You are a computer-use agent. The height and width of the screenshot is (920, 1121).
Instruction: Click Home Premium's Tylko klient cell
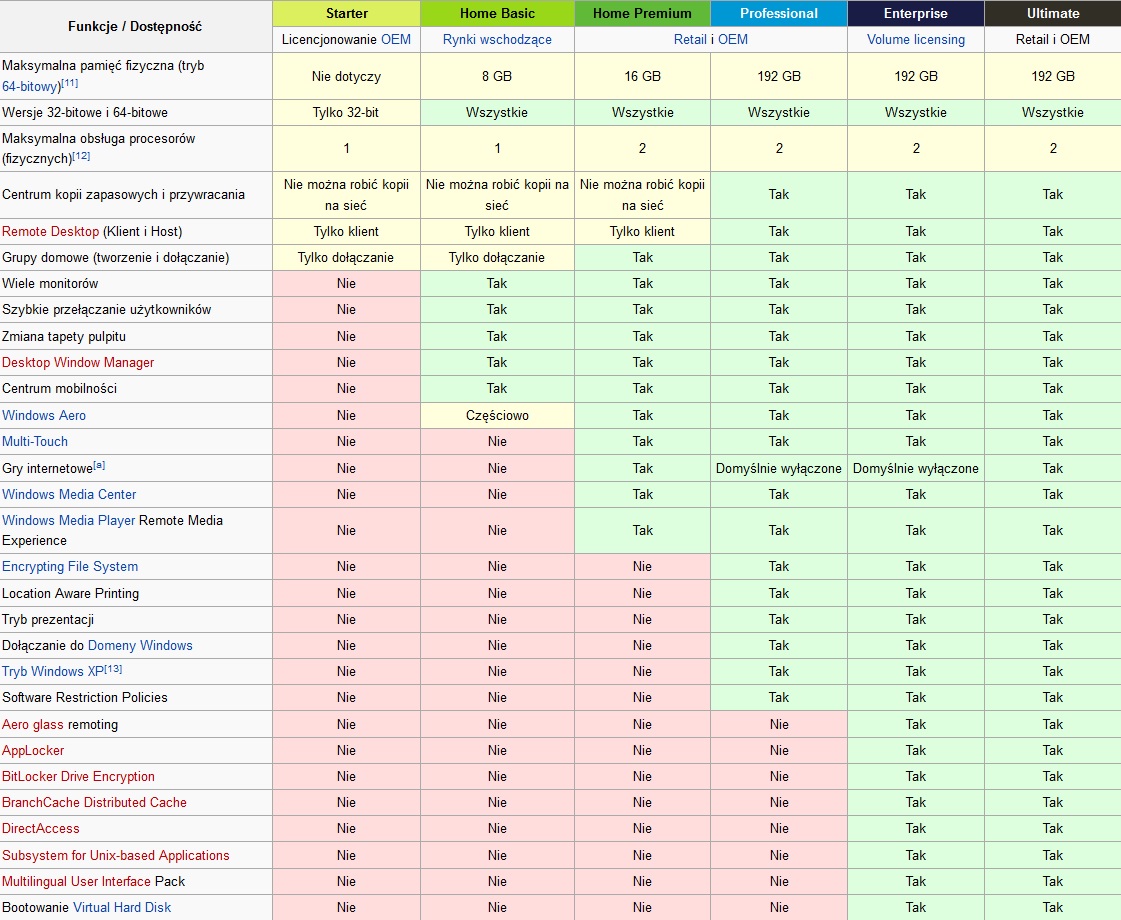[x=642, y=232]
